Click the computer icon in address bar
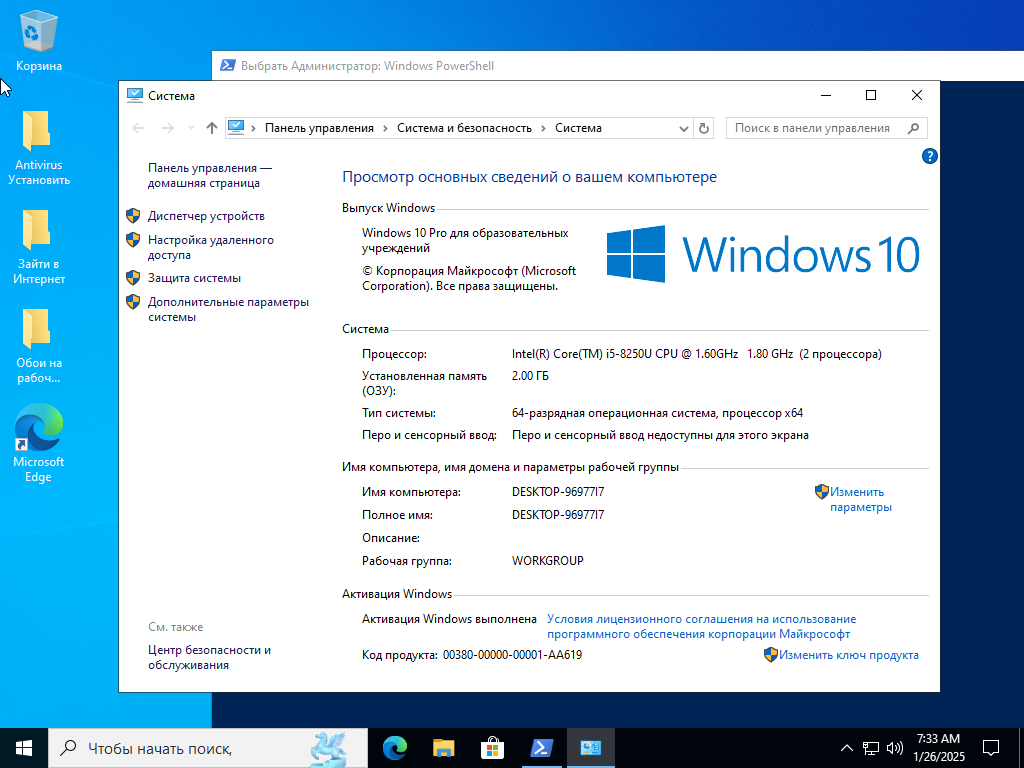 236,128
